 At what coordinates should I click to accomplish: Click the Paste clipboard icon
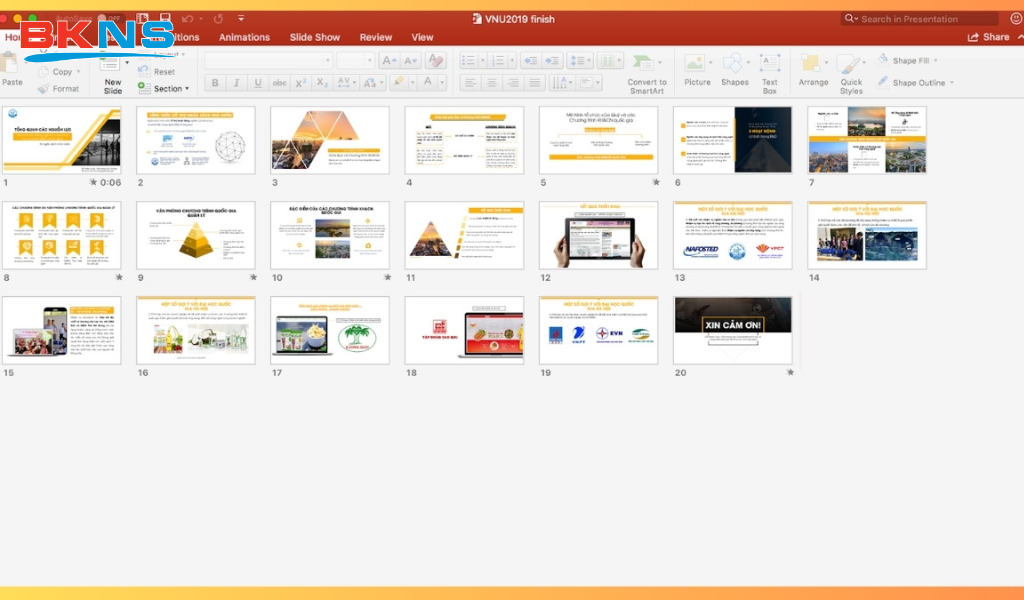click(x=9, y=64)
